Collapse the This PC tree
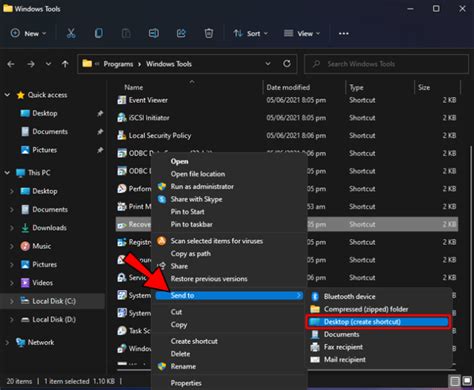 [x=7, y=172]
